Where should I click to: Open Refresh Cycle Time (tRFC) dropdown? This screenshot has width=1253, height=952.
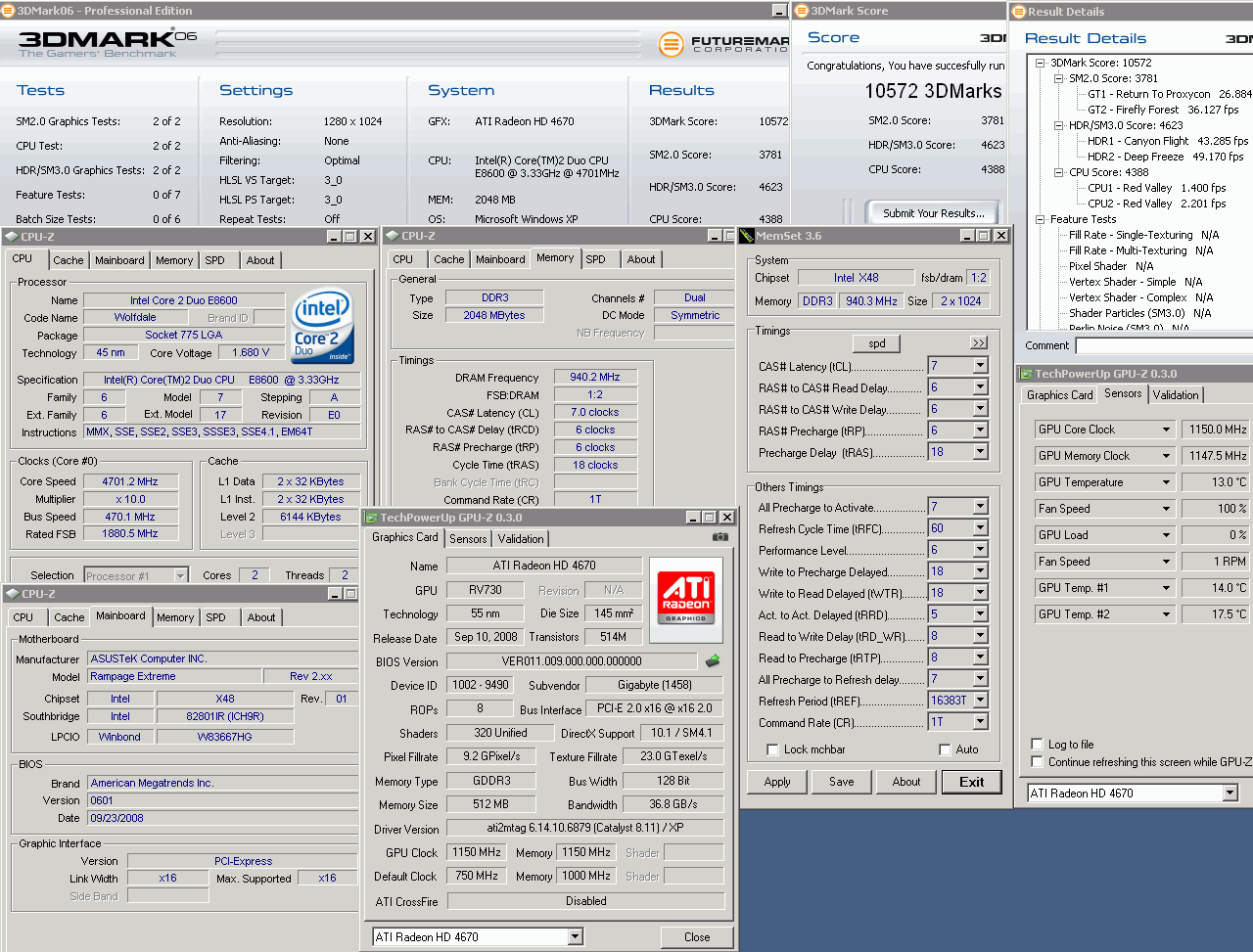pos(980,528)
